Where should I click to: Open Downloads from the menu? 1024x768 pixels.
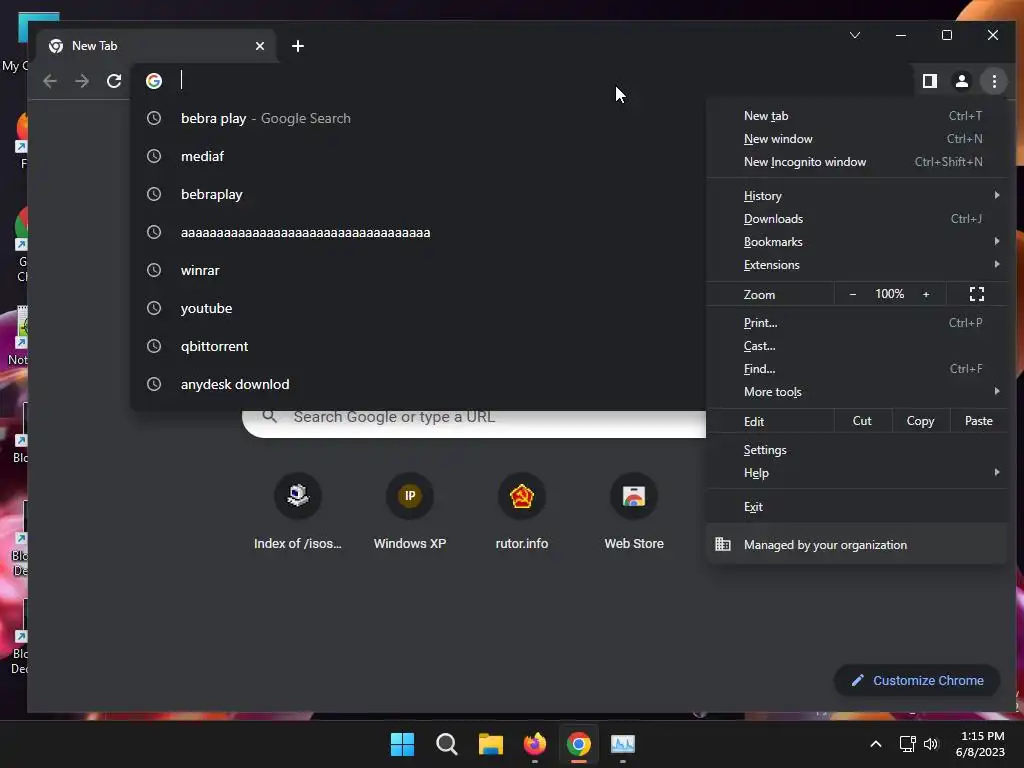856,219
